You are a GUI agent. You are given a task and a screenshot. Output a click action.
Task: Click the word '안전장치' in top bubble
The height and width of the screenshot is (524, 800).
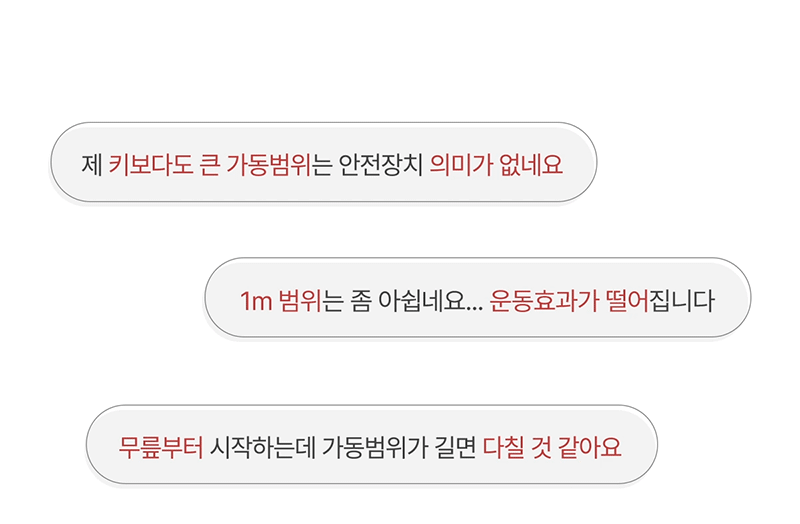click(381, 165)
